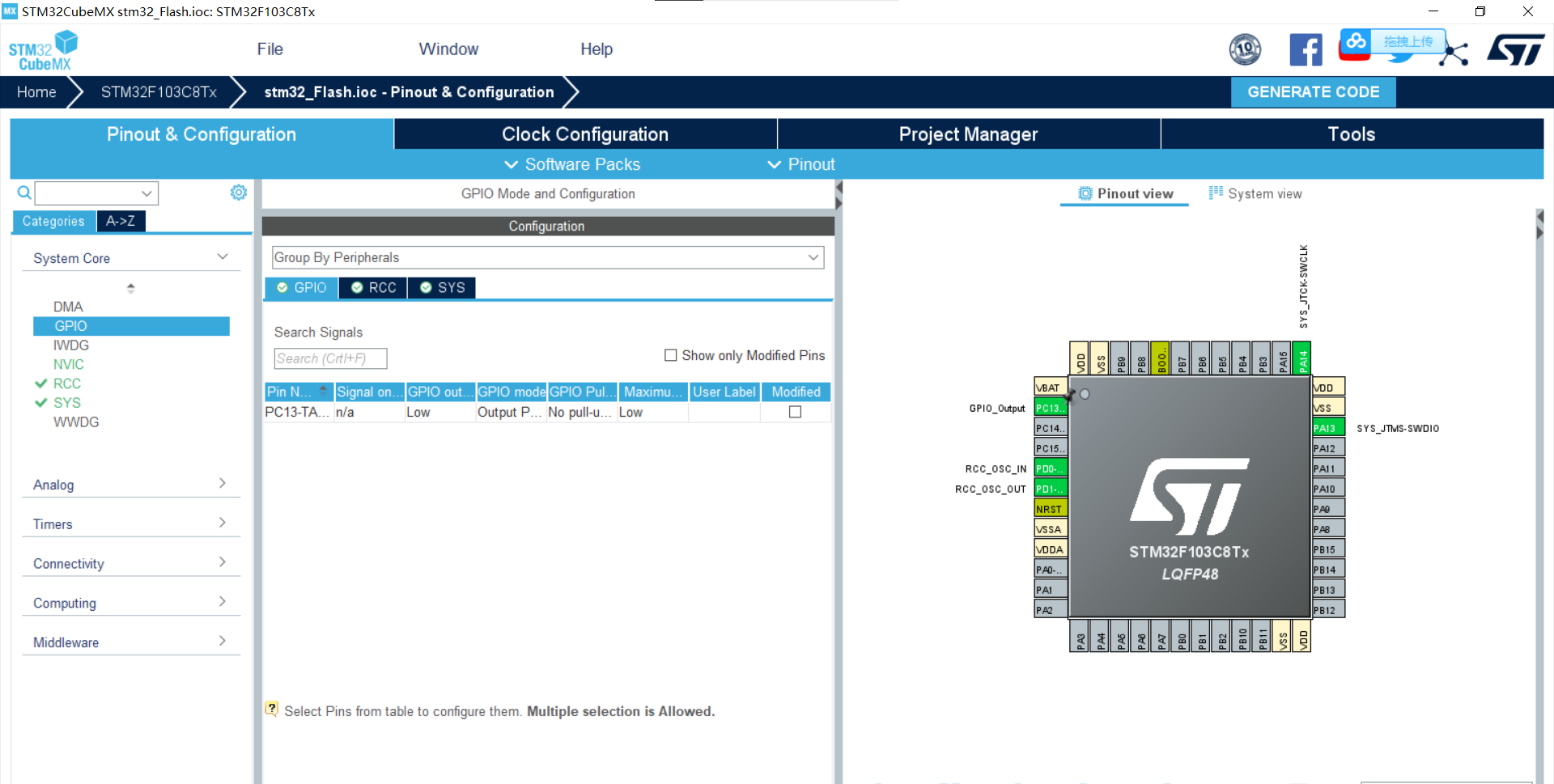The height and width of the screenshot is (784, 1554).
Task: Open the Help menu
Action: click(597, 49)
